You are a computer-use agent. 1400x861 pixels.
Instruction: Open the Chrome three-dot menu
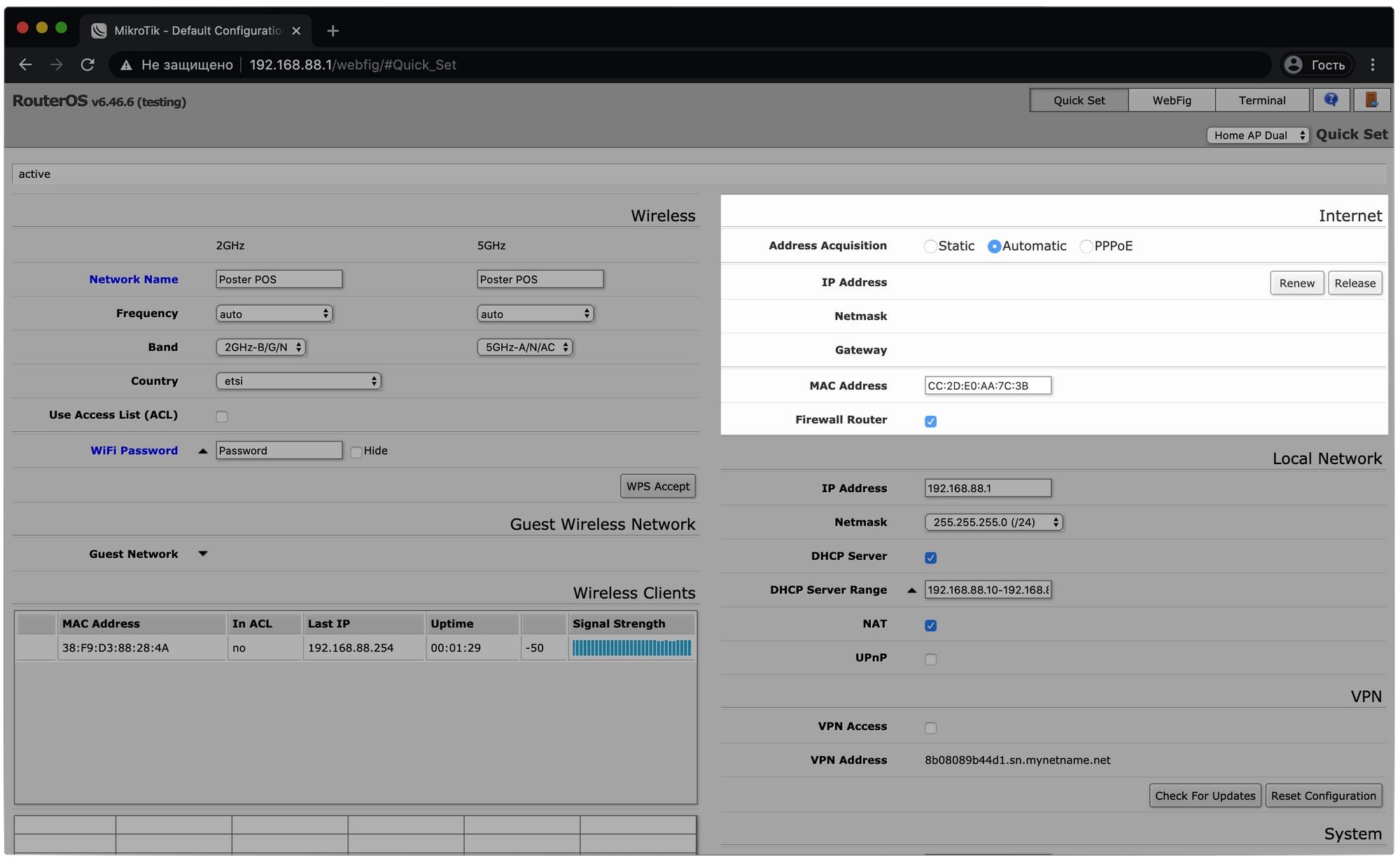[1373, 65]
